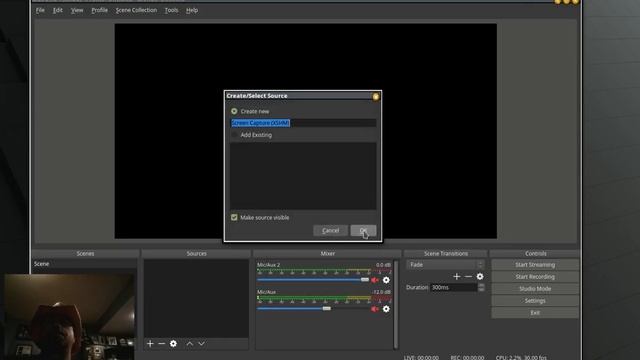Open the Edit menu
This screenshot has width=640, height=360.
tap(58, 10)
